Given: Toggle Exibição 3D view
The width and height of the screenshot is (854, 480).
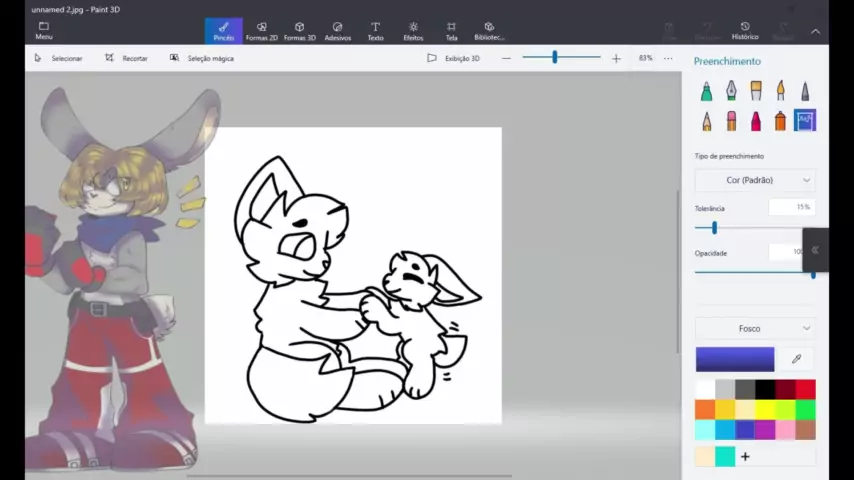Looking at the screenshot, I should tap(454, 58).
